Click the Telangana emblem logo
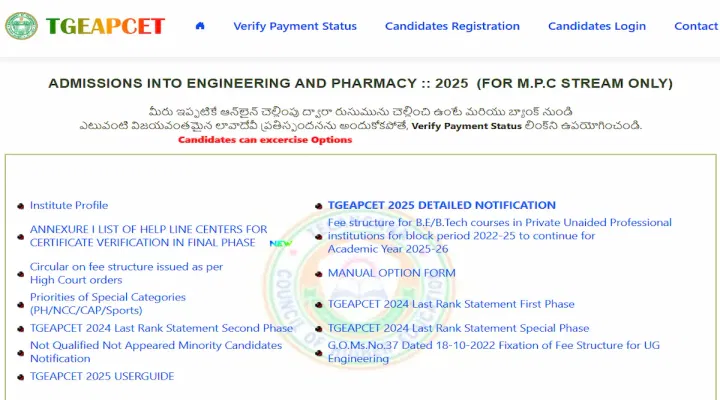 pyautogui.click(x=21, y=26)
